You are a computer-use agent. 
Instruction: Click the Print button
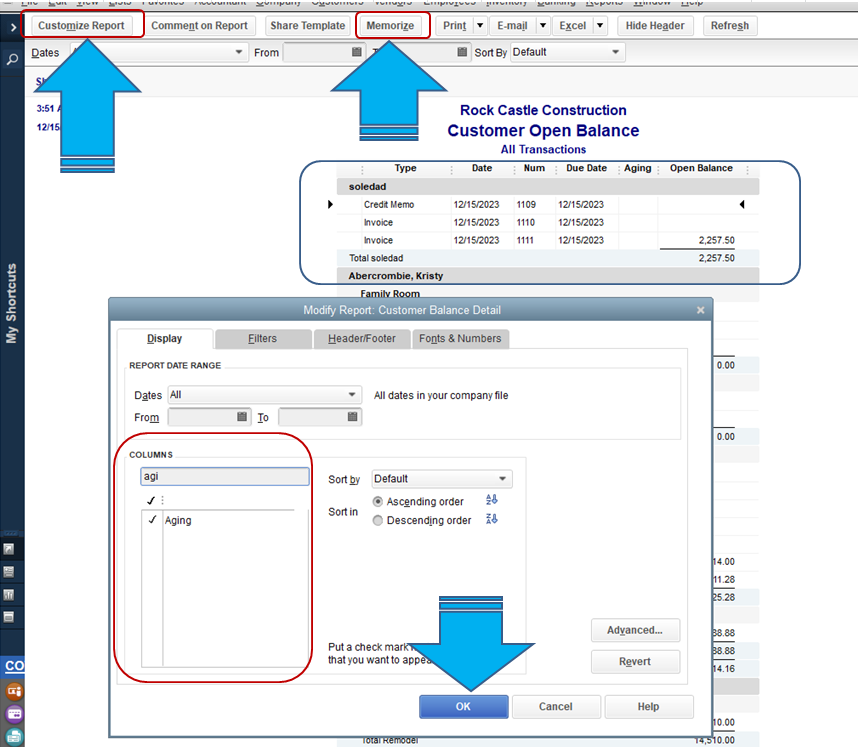(455, 25)
